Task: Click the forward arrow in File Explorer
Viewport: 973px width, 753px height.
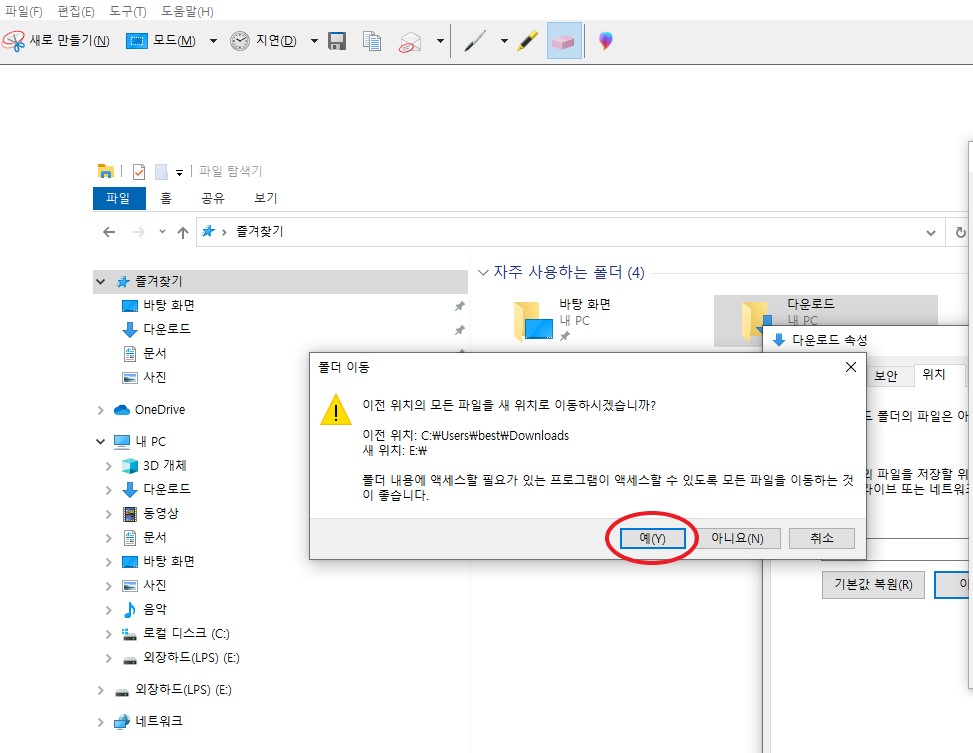Action: tap(138, 232)
